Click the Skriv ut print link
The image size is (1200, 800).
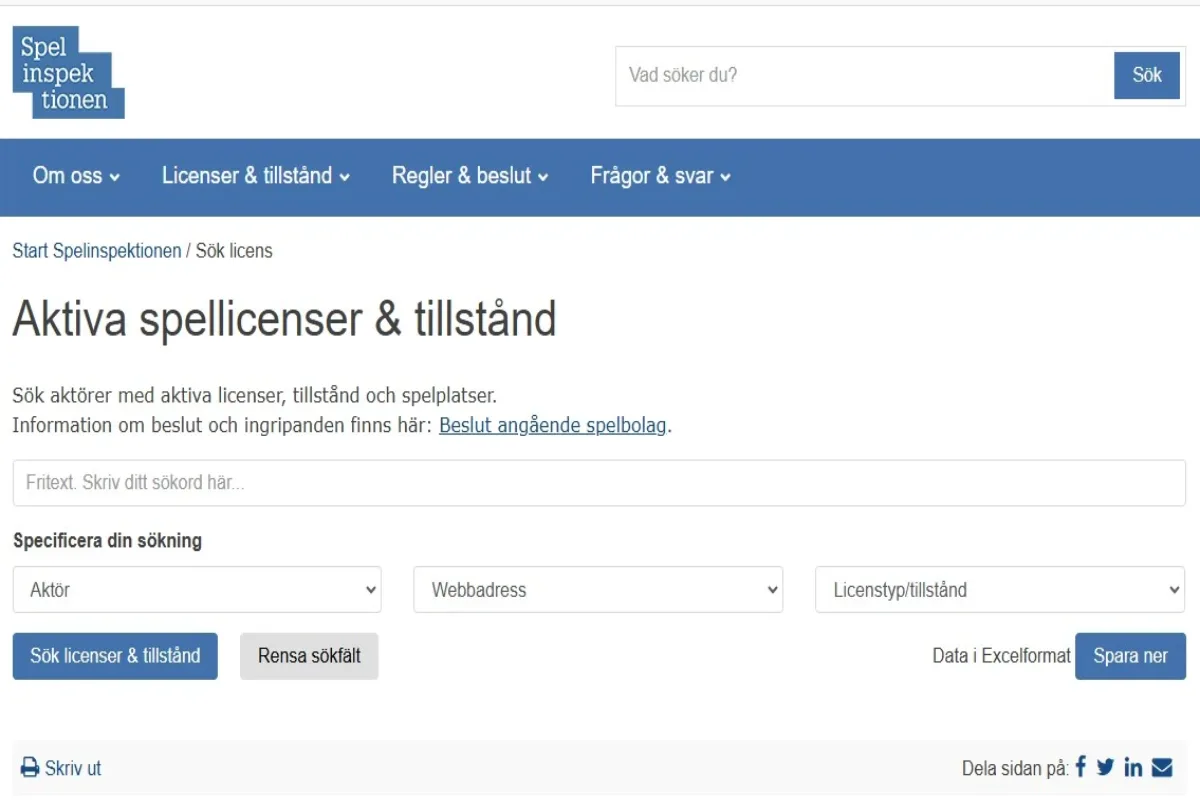(73, 768)
